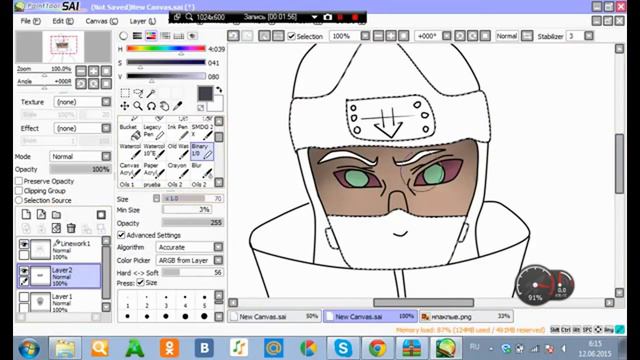640x360 pixels.
Task: Swap foreground and background colors
Action: tap(219, 89)
